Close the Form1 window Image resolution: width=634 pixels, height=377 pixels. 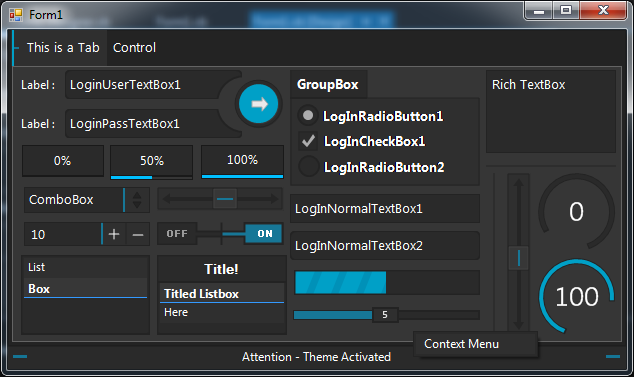(603, 10)
